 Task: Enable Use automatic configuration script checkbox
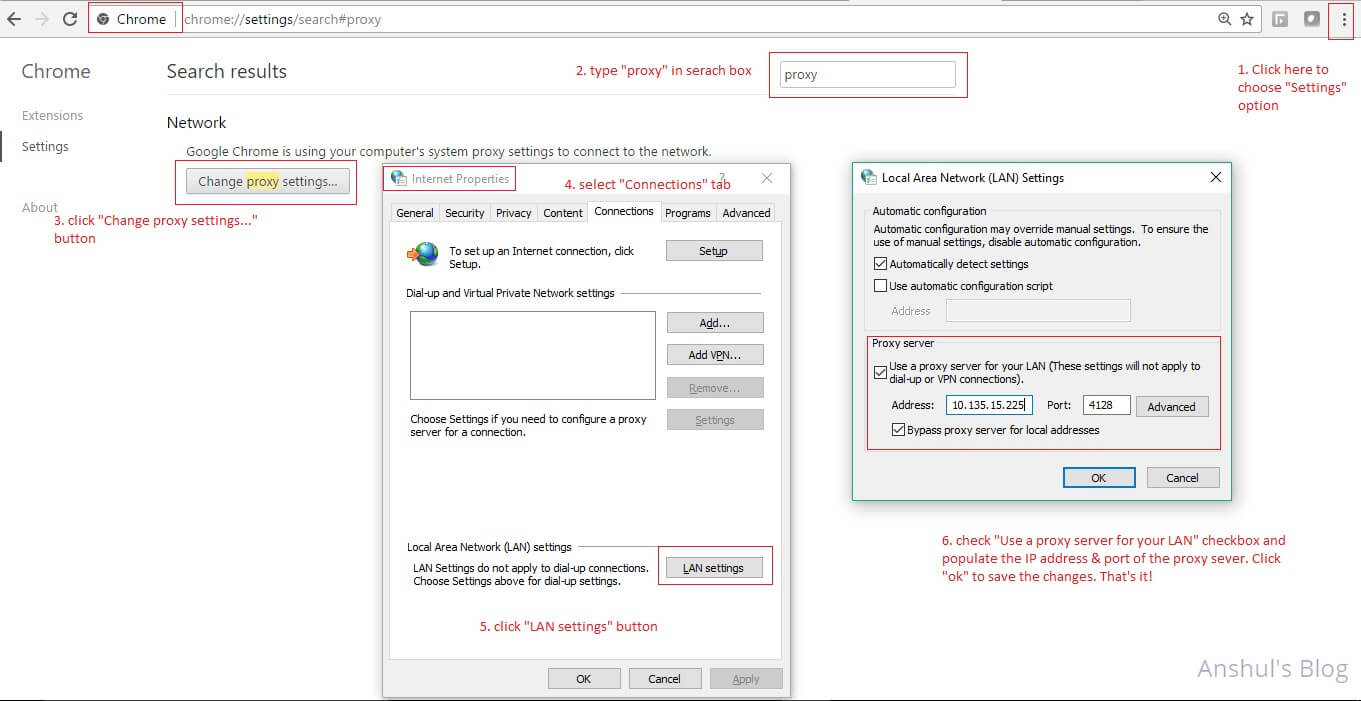(x=881, y=286)
